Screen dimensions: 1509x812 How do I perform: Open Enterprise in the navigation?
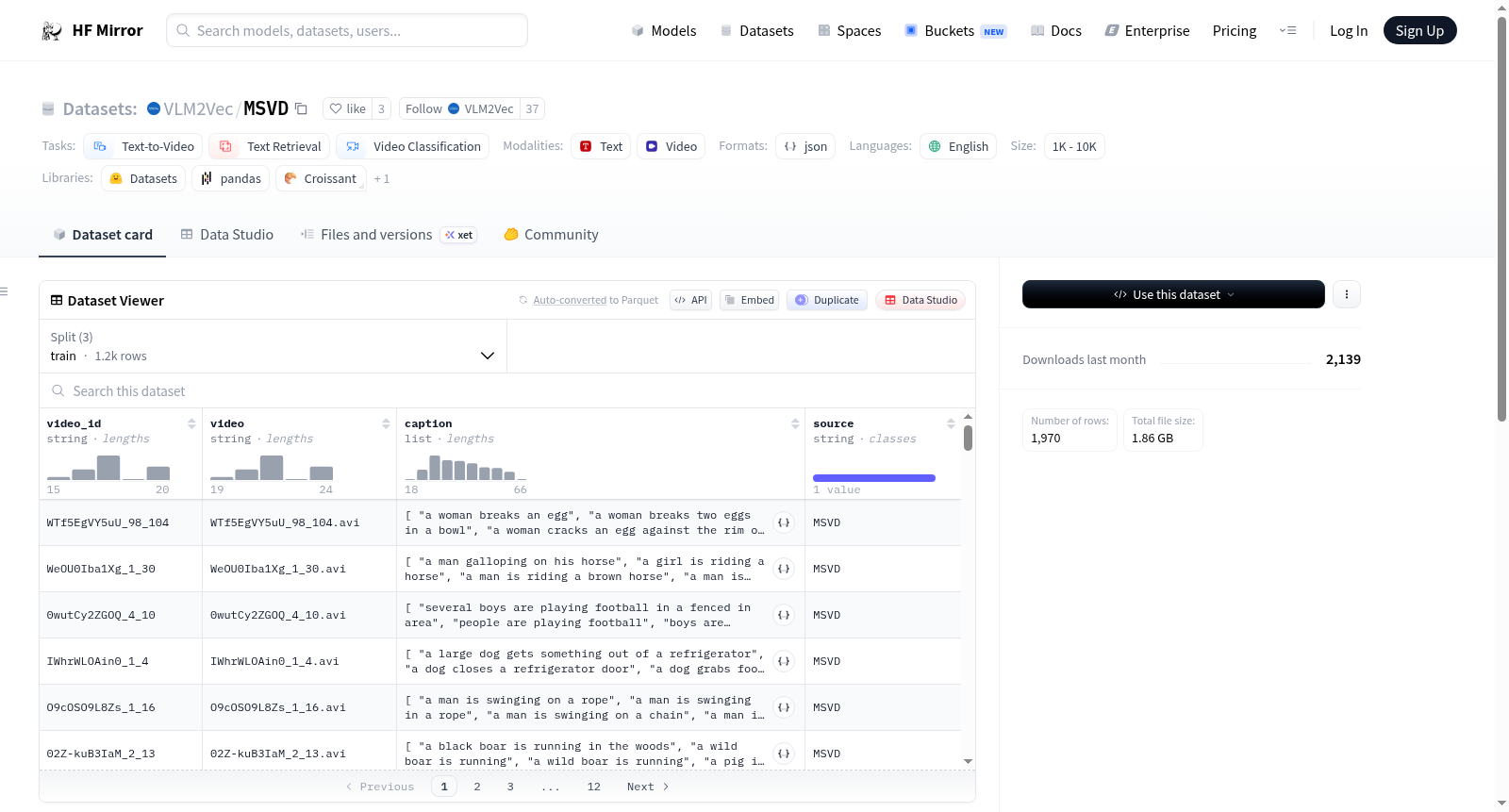pyautogui.click(x=1147, y=30)
